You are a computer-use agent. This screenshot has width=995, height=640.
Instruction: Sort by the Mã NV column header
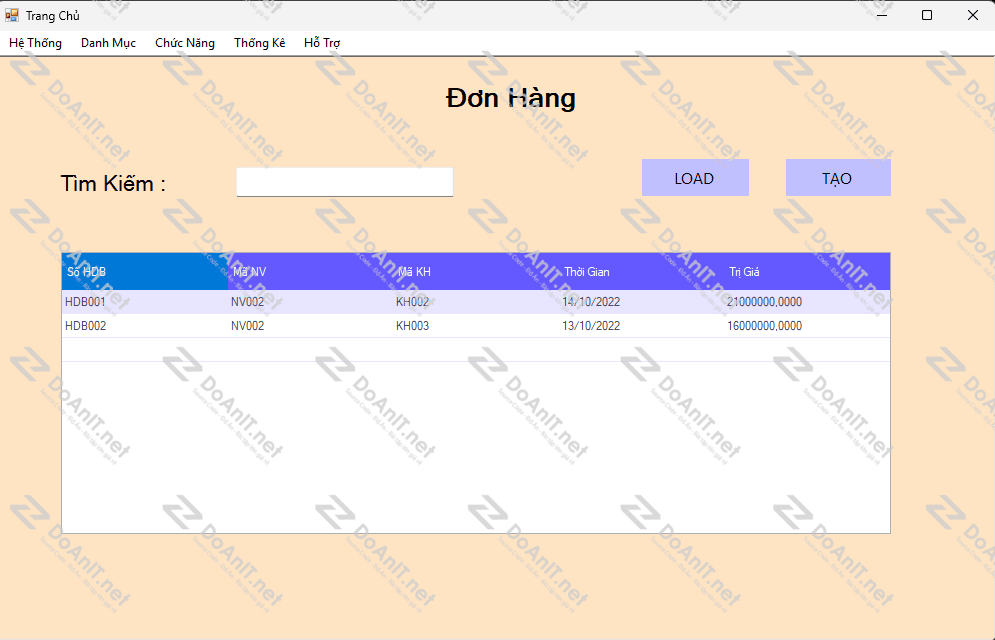310,271
